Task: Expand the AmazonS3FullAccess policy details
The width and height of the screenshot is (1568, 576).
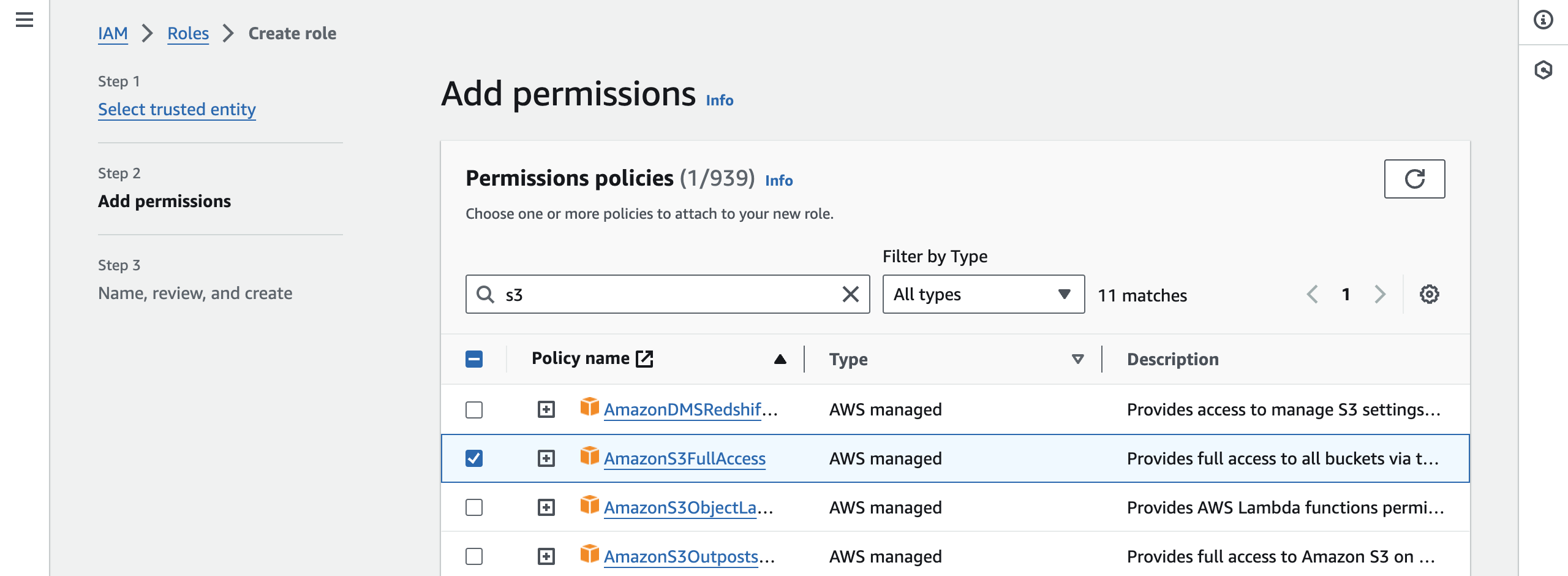Action: coord(546,458)
